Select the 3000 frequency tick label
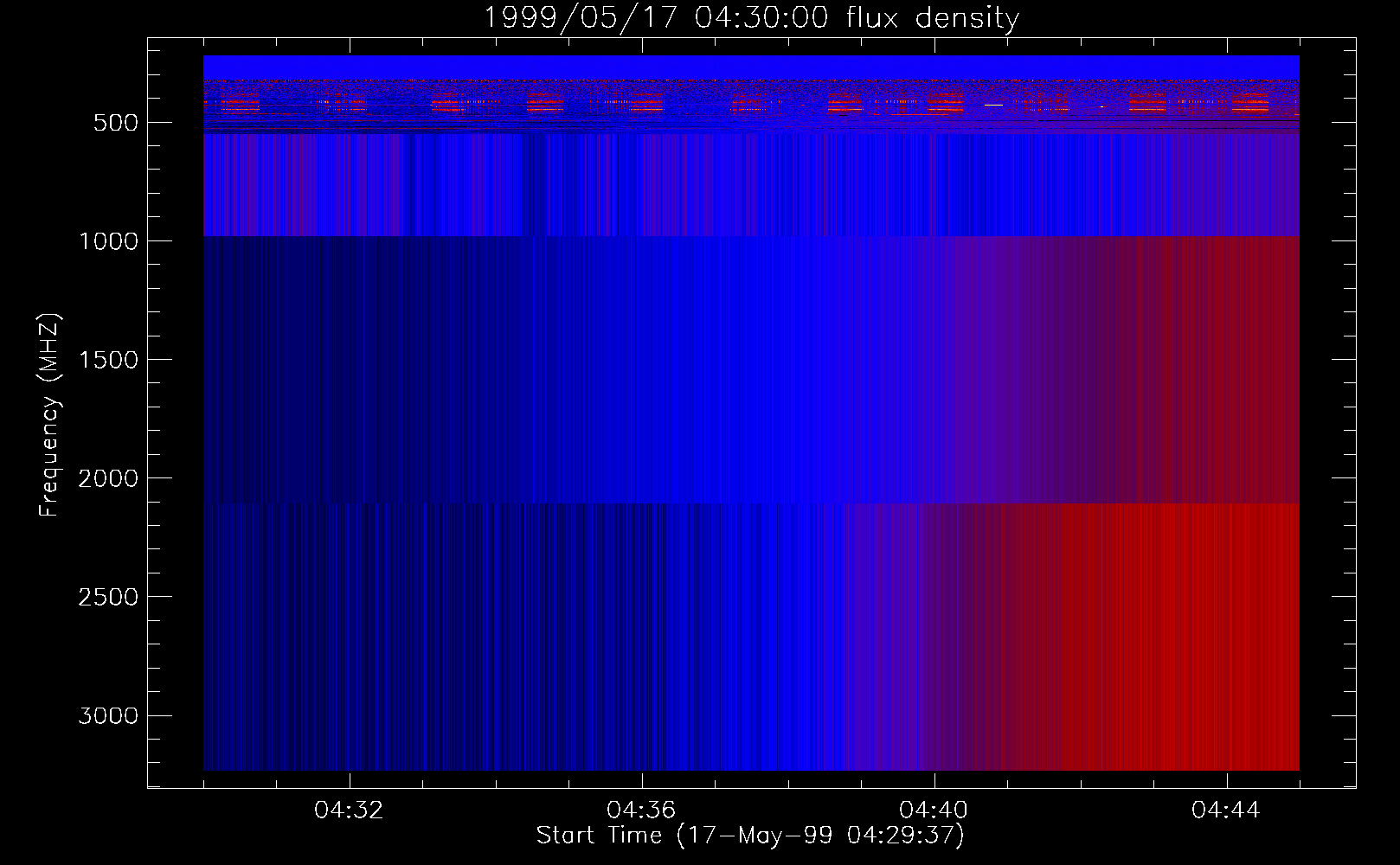The width and height of the screenshot is (1400, 865). 108,715
